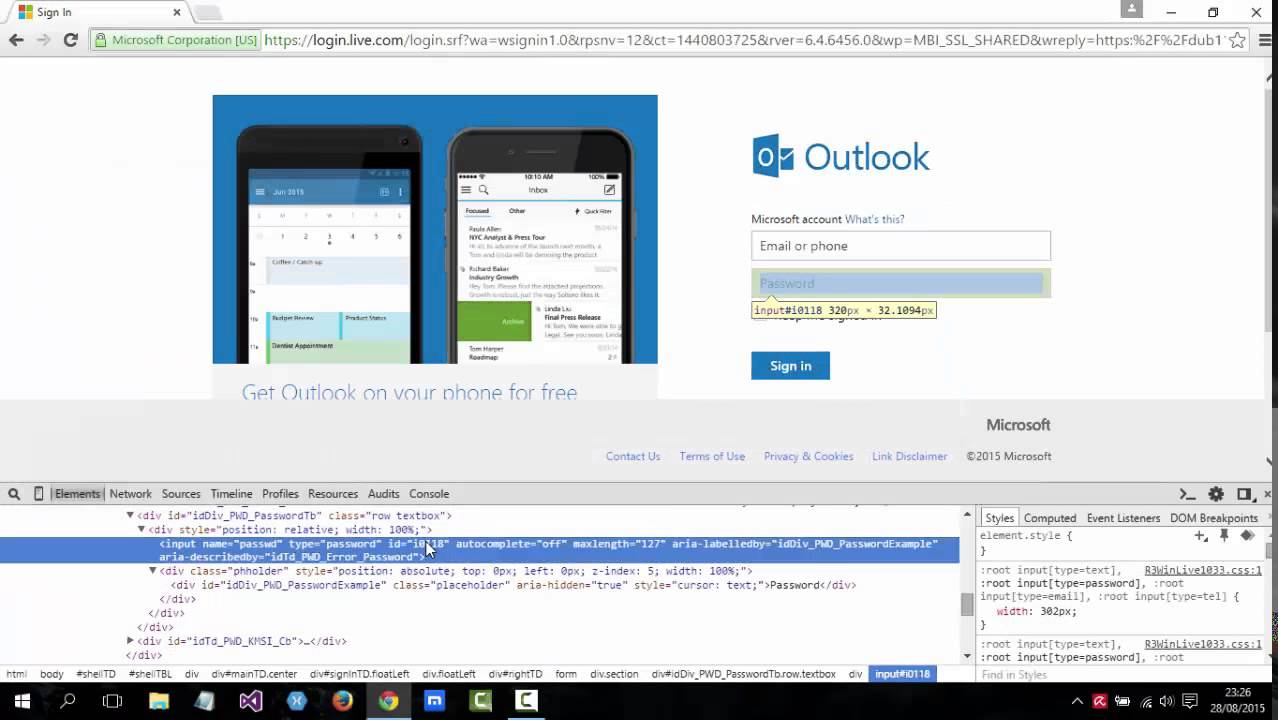Expand the idTd_PWD_KMSI_Cb div node
This screenshot has height=720, width=1278.
coord(130,641)
